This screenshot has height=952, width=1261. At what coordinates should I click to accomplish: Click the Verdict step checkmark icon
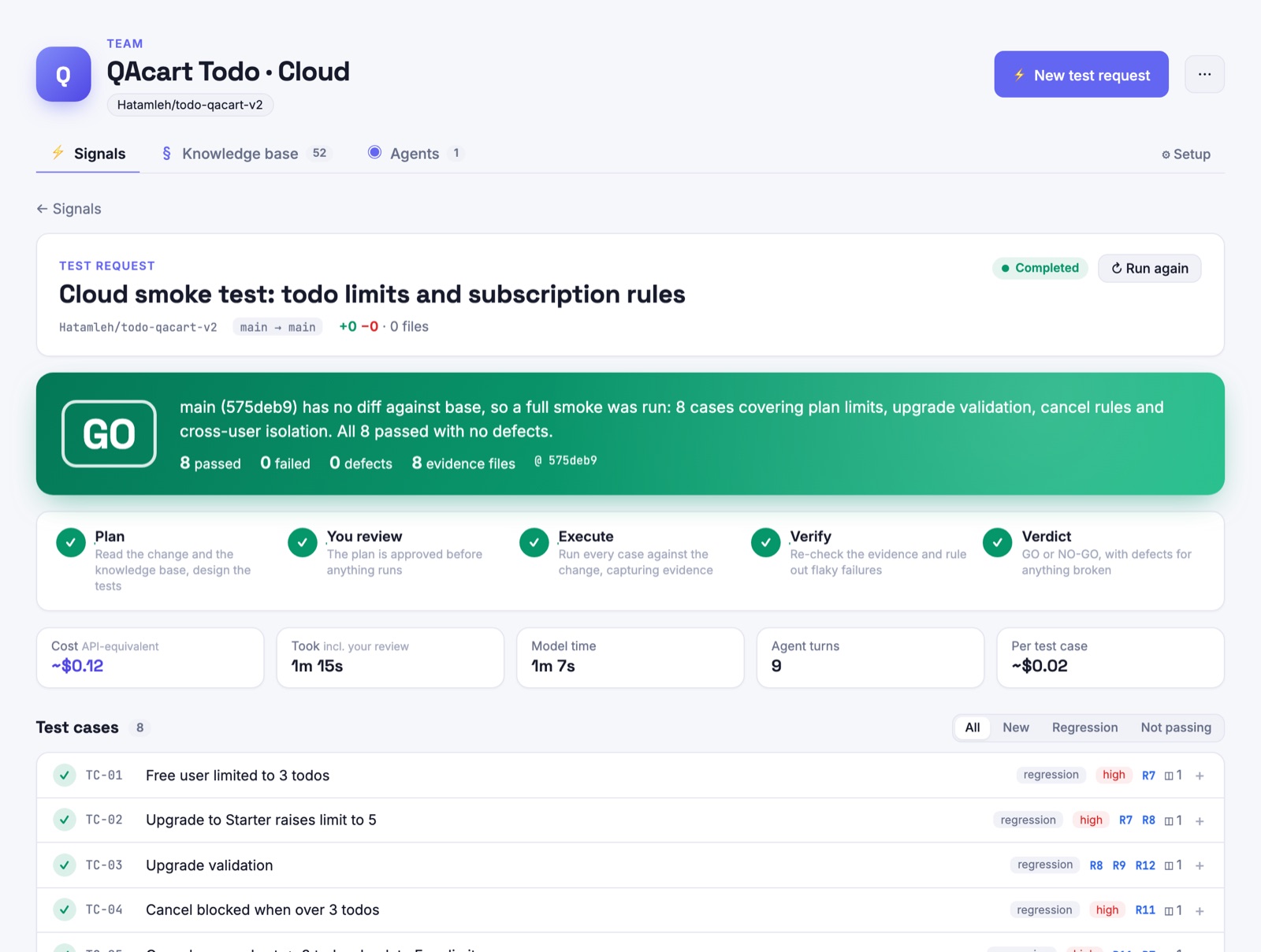[998, 542]
